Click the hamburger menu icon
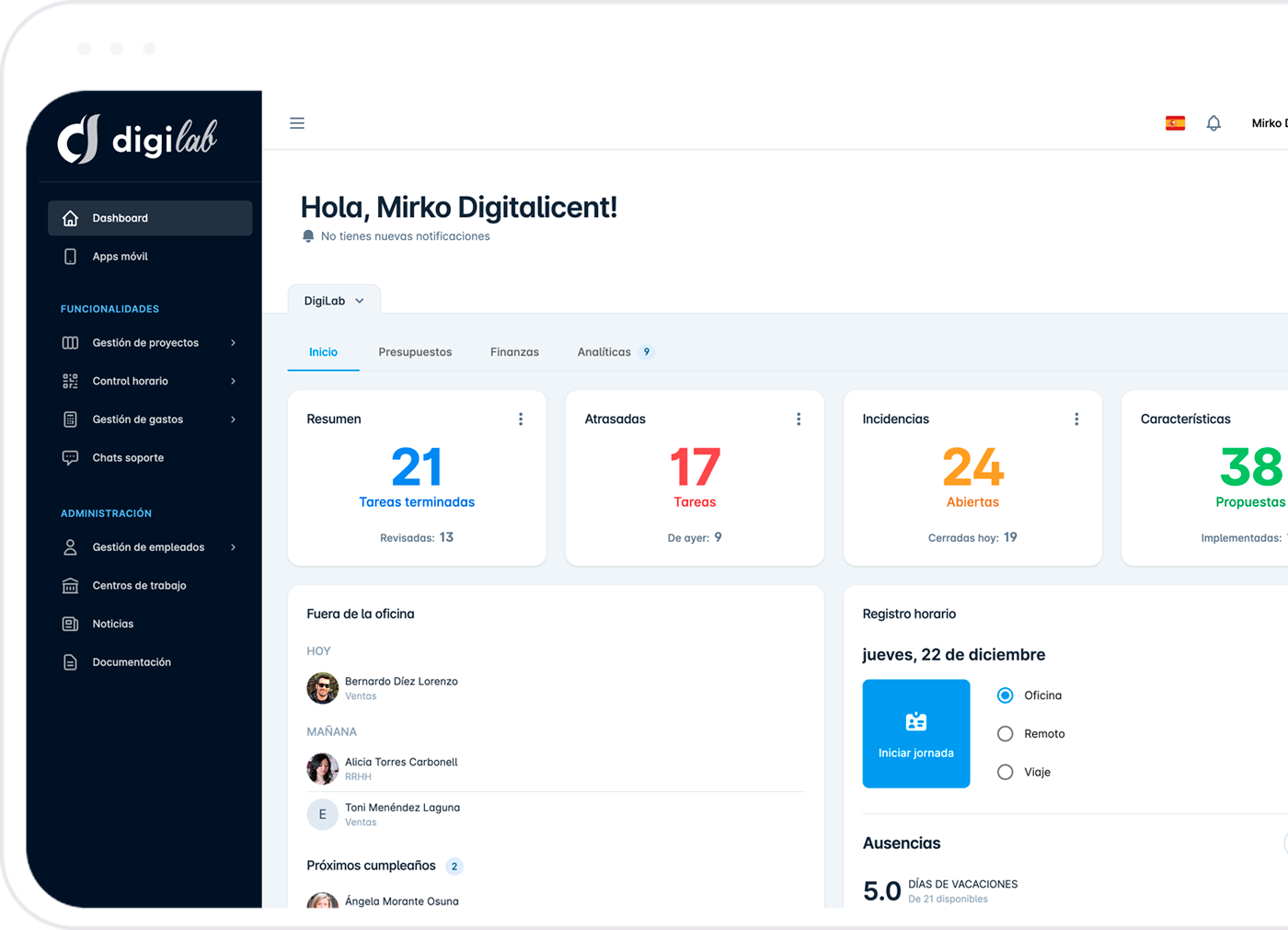The width and height of the screenshot is (1288, 930). click(297, 123)
